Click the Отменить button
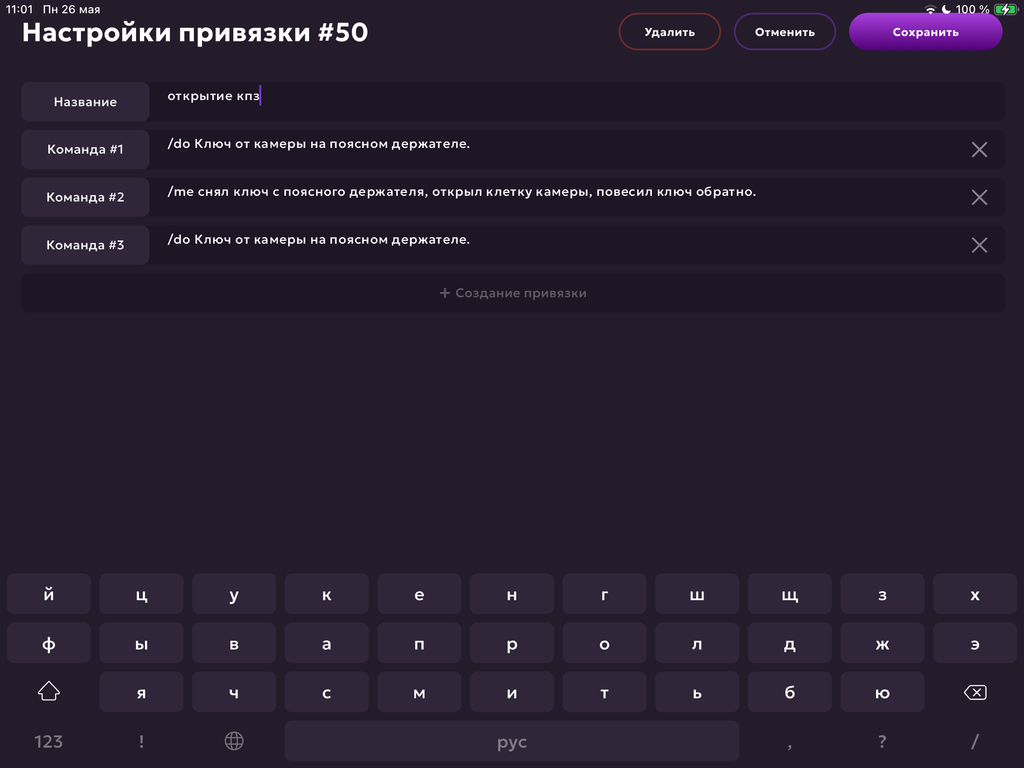The image size is (1024, 768). click(x=784, y=32)
